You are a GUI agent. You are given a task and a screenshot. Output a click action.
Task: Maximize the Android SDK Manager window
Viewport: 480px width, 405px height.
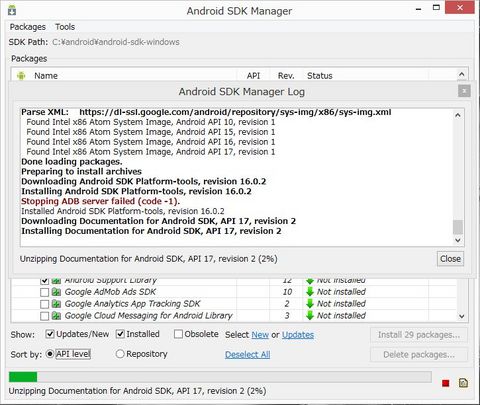[436, 7]
